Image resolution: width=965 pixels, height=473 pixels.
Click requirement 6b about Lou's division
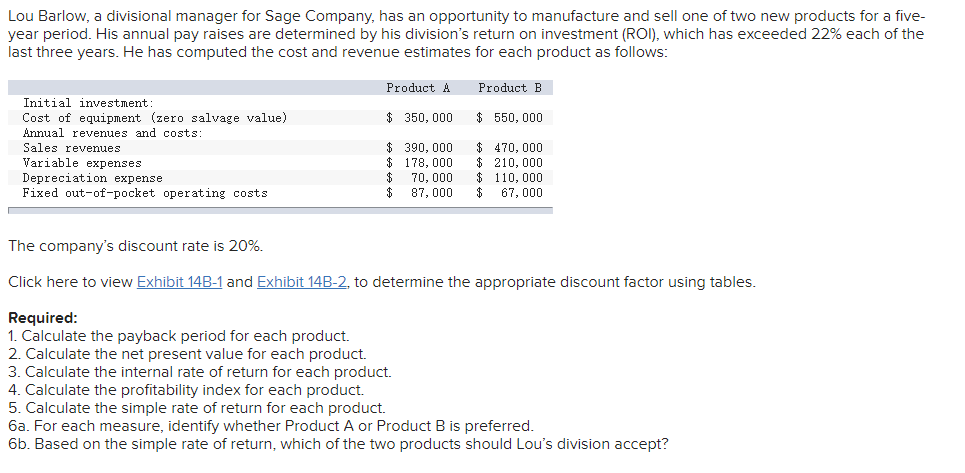click(x=338, y=444)
